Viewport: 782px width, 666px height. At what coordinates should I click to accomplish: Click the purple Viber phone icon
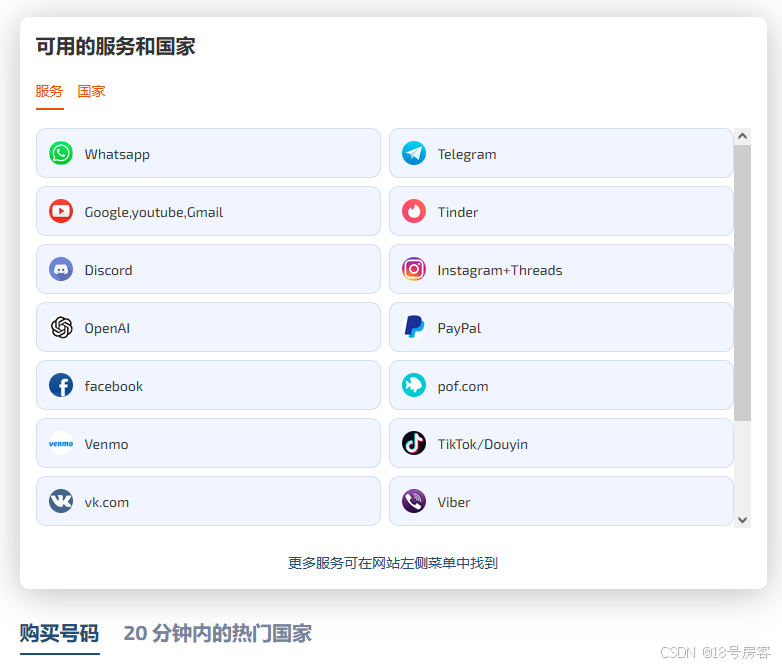(414, 501)
